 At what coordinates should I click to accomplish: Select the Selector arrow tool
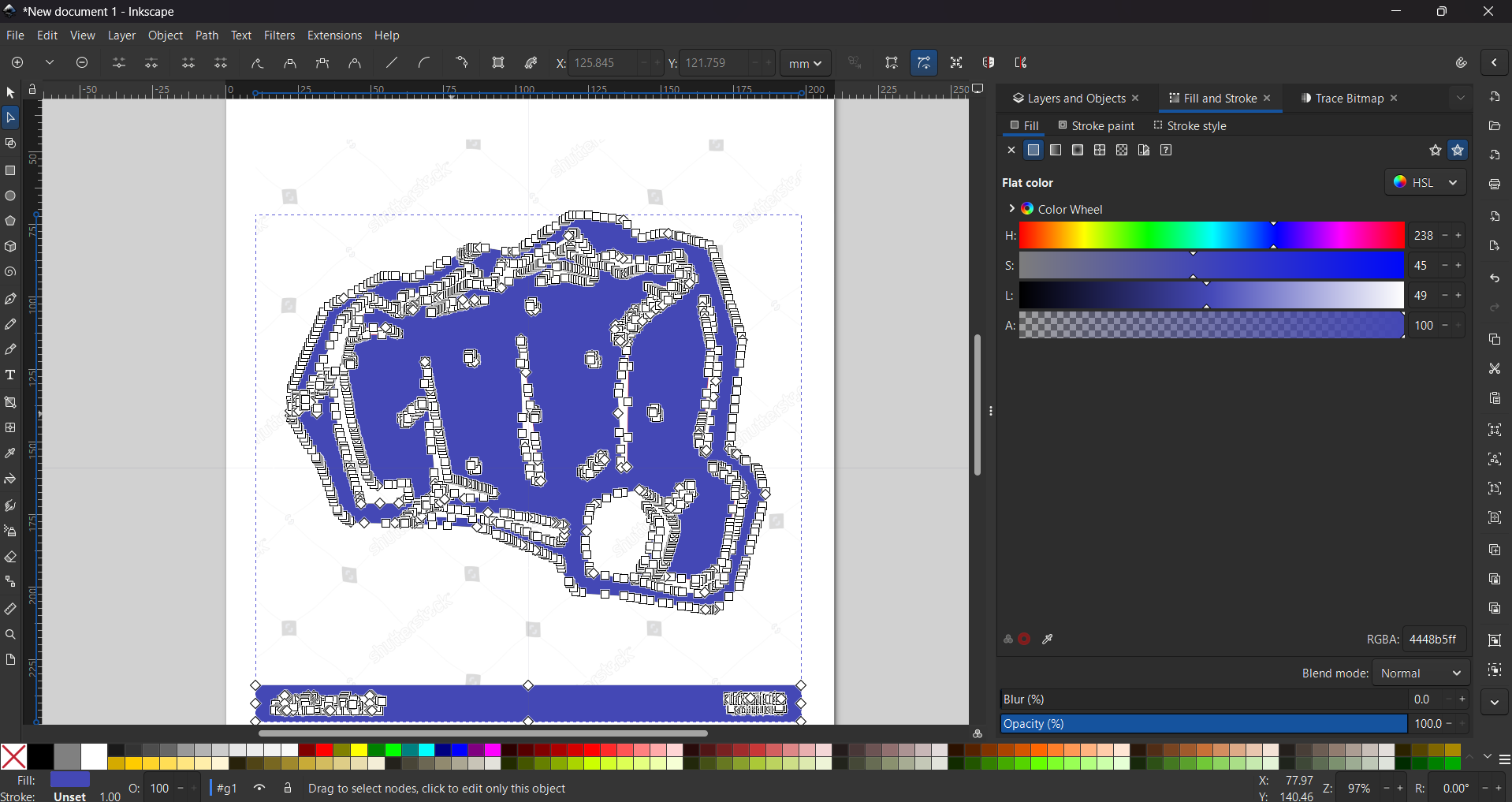[10, 93]
